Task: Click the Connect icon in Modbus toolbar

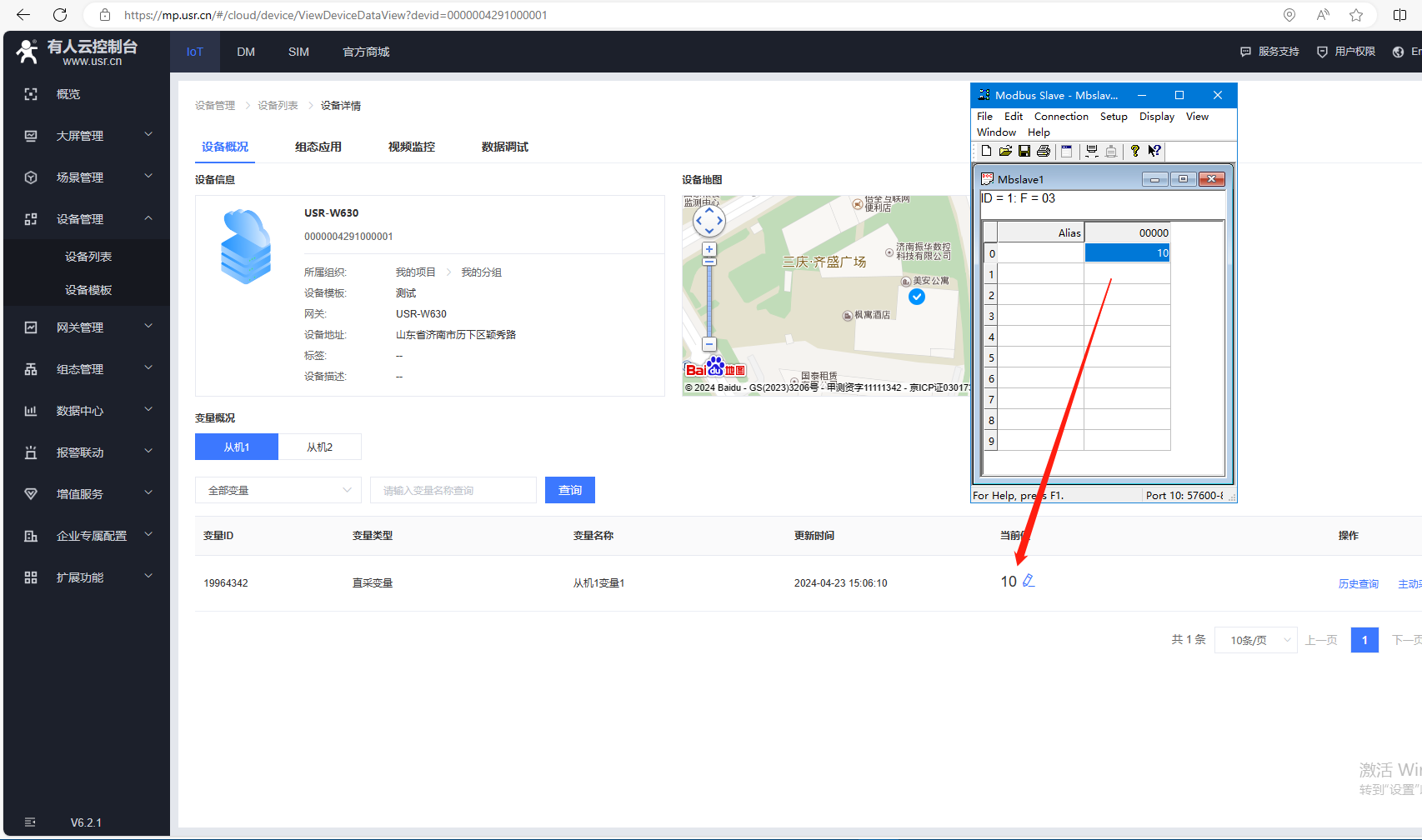Action: coord(1091,151)
